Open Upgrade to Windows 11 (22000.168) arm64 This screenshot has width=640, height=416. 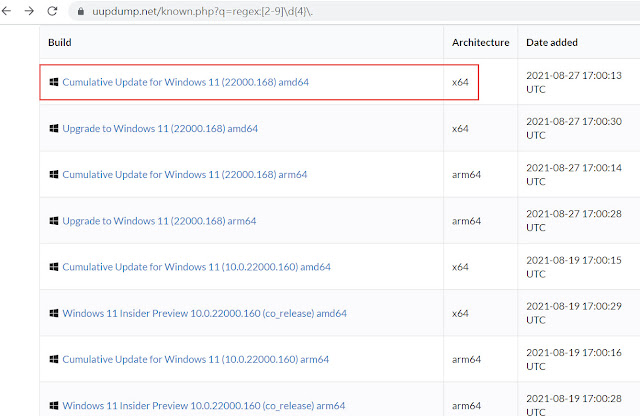pos(159,221)
